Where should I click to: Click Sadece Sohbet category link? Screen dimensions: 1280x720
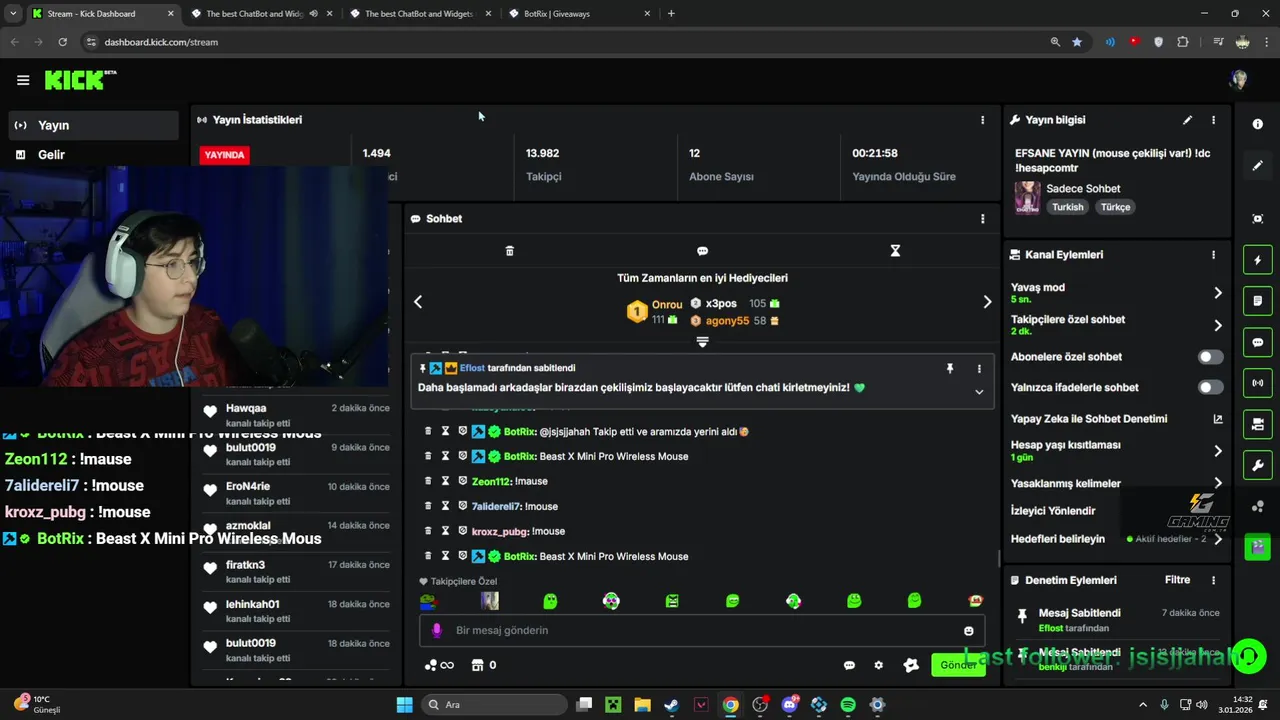(1083, 189)
